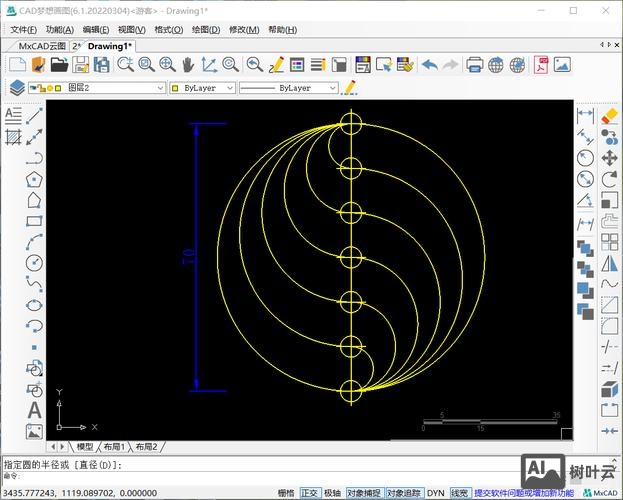
Task: Toggle 栅格 grid display
Action: click(x=286, y=493)
